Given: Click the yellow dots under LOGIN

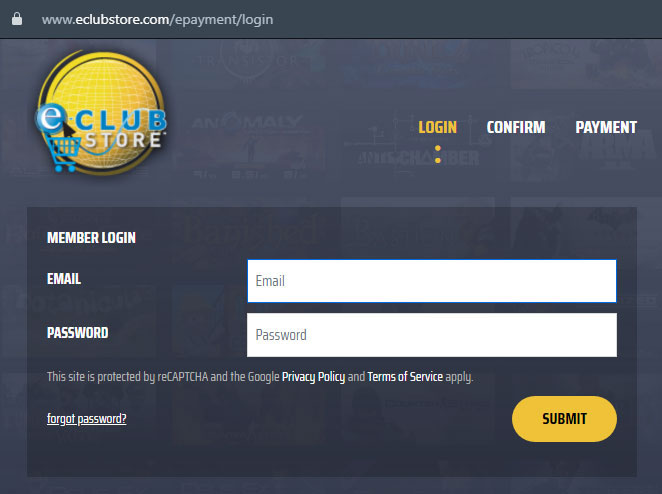Looking at the screenshot, I should click(438, 154).
